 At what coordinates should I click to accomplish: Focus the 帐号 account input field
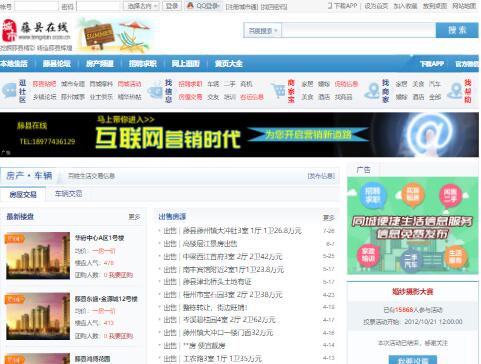coord(37,6)
